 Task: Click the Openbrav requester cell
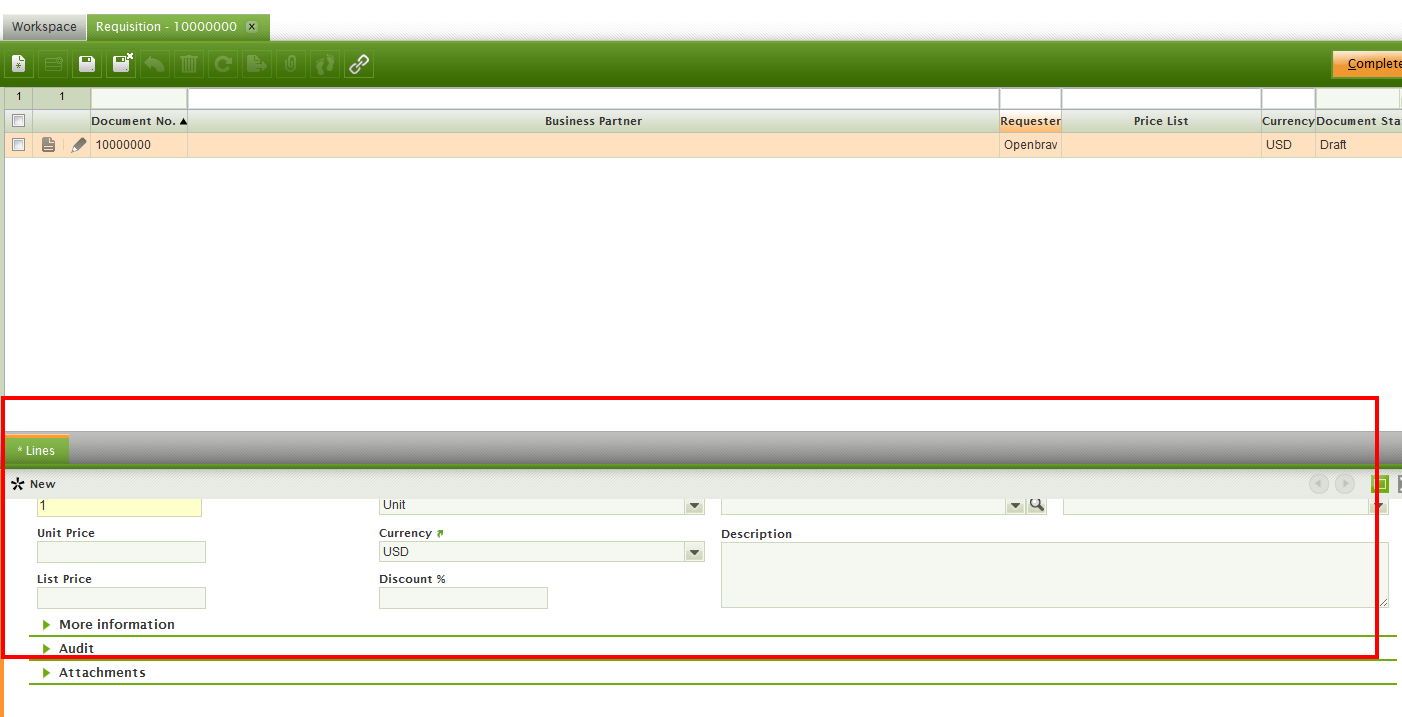point(1030,145)
